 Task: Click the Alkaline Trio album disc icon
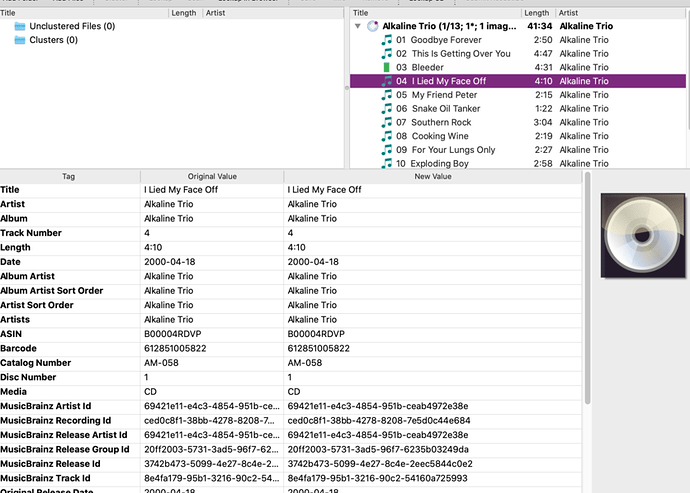373,26
